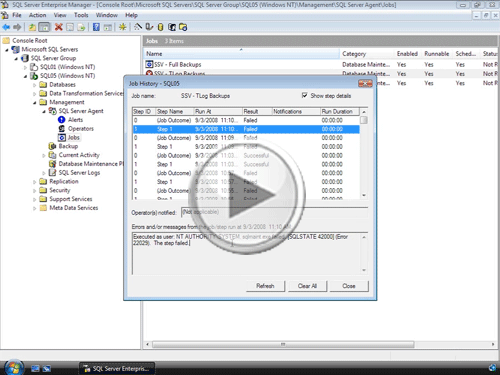Collapse the SQL05 (Windows NT) server node

[25, 76]
